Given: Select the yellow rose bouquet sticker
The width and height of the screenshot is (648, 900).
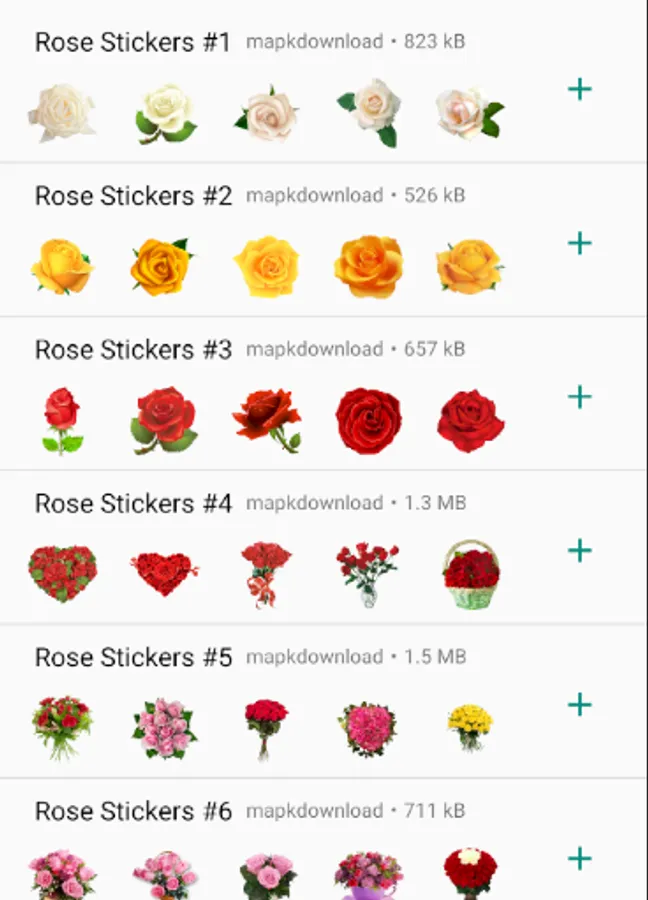Looking at the screenshot, I should coord(469,726).
